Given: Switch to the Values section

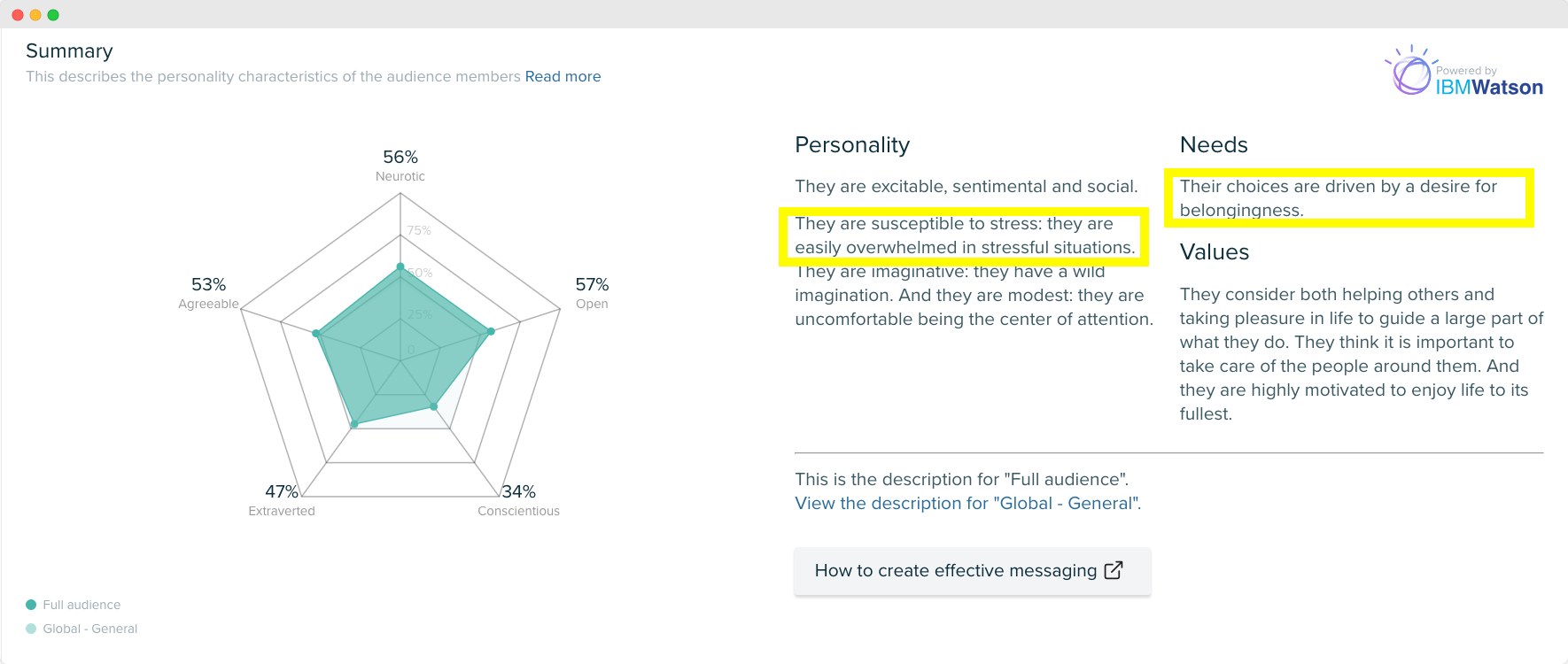Looking at the screenshot, I should point(1215,252).
